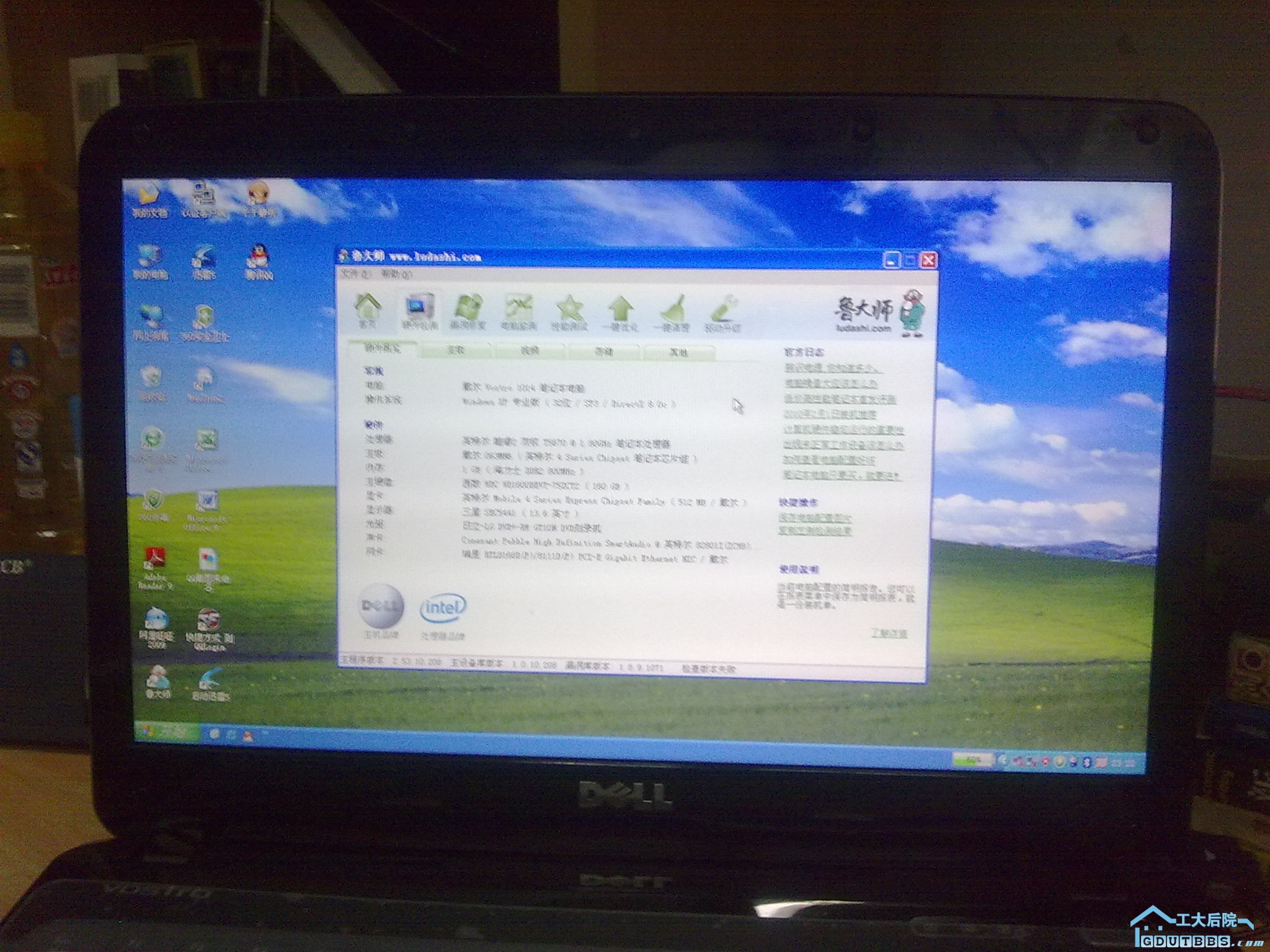
Task: Select the Microsoft Excel desktop shortcut
Action: click(206, 449)
